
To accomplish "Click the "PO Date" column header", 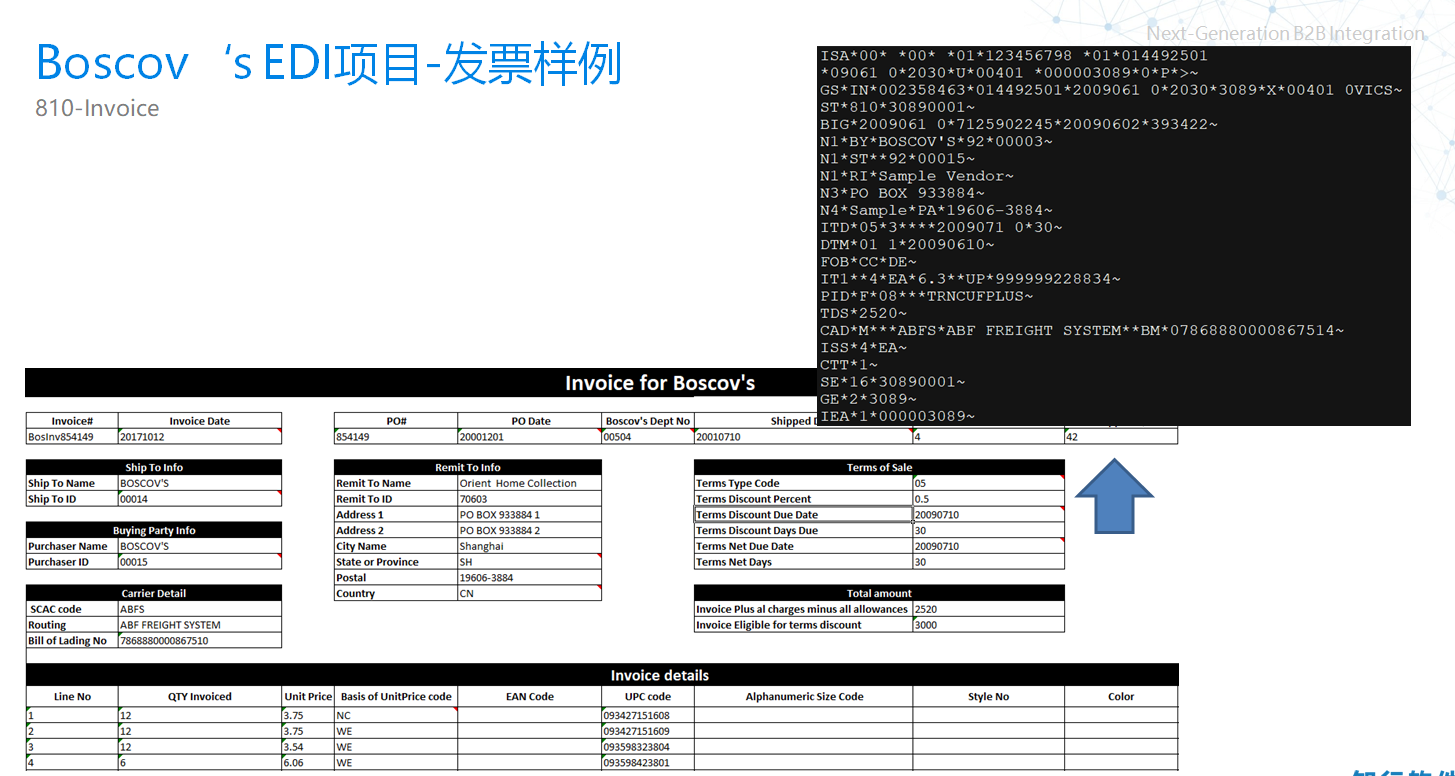I will 531,421.
